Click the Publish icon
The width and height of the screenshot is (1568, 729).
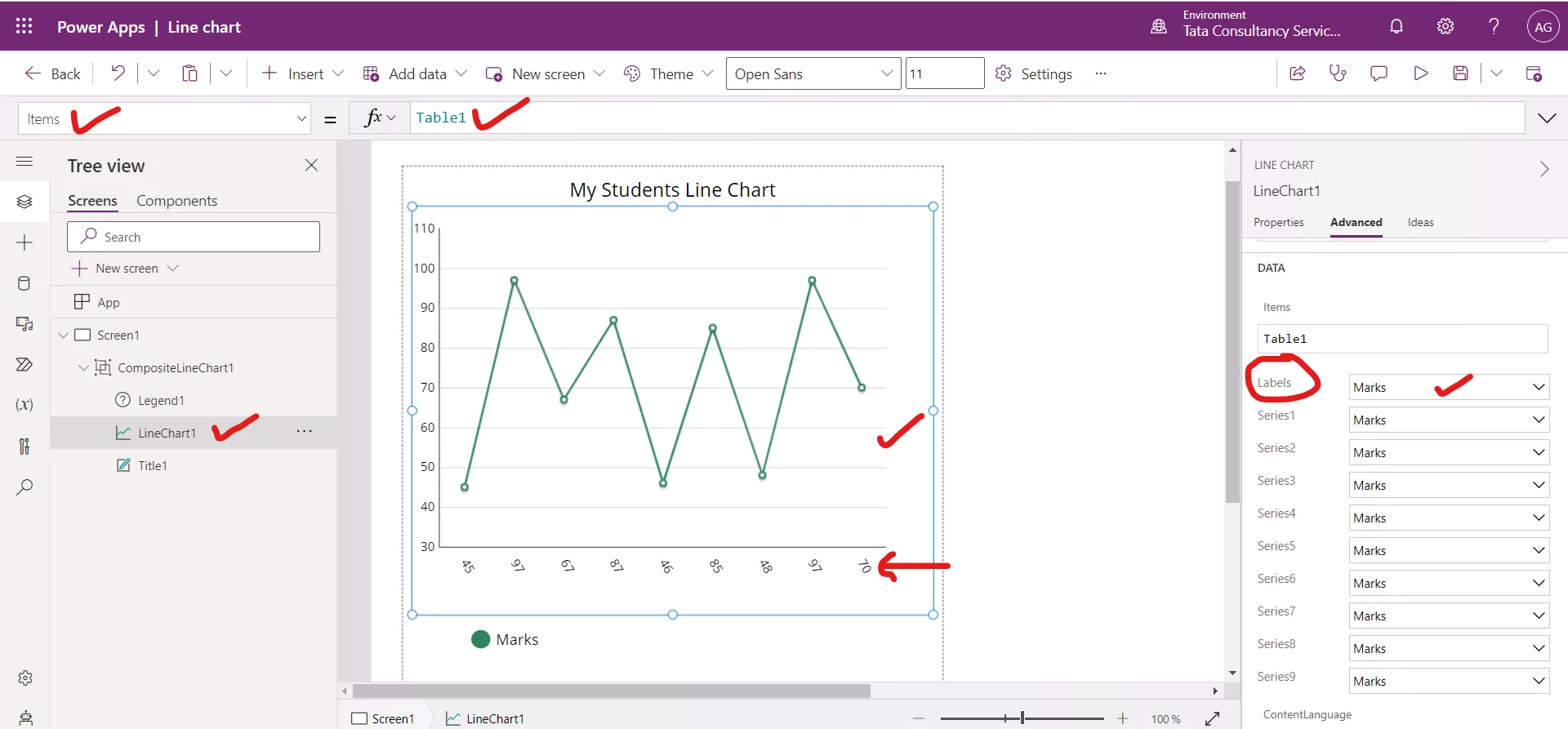(1534, 73)
